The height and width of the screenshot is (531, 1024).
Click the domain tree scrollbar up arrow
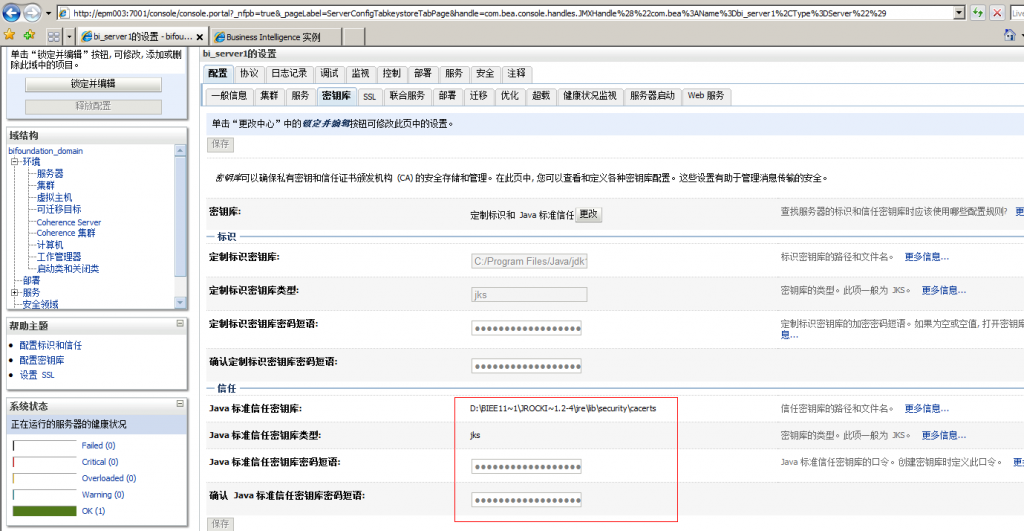click(181, 150)
